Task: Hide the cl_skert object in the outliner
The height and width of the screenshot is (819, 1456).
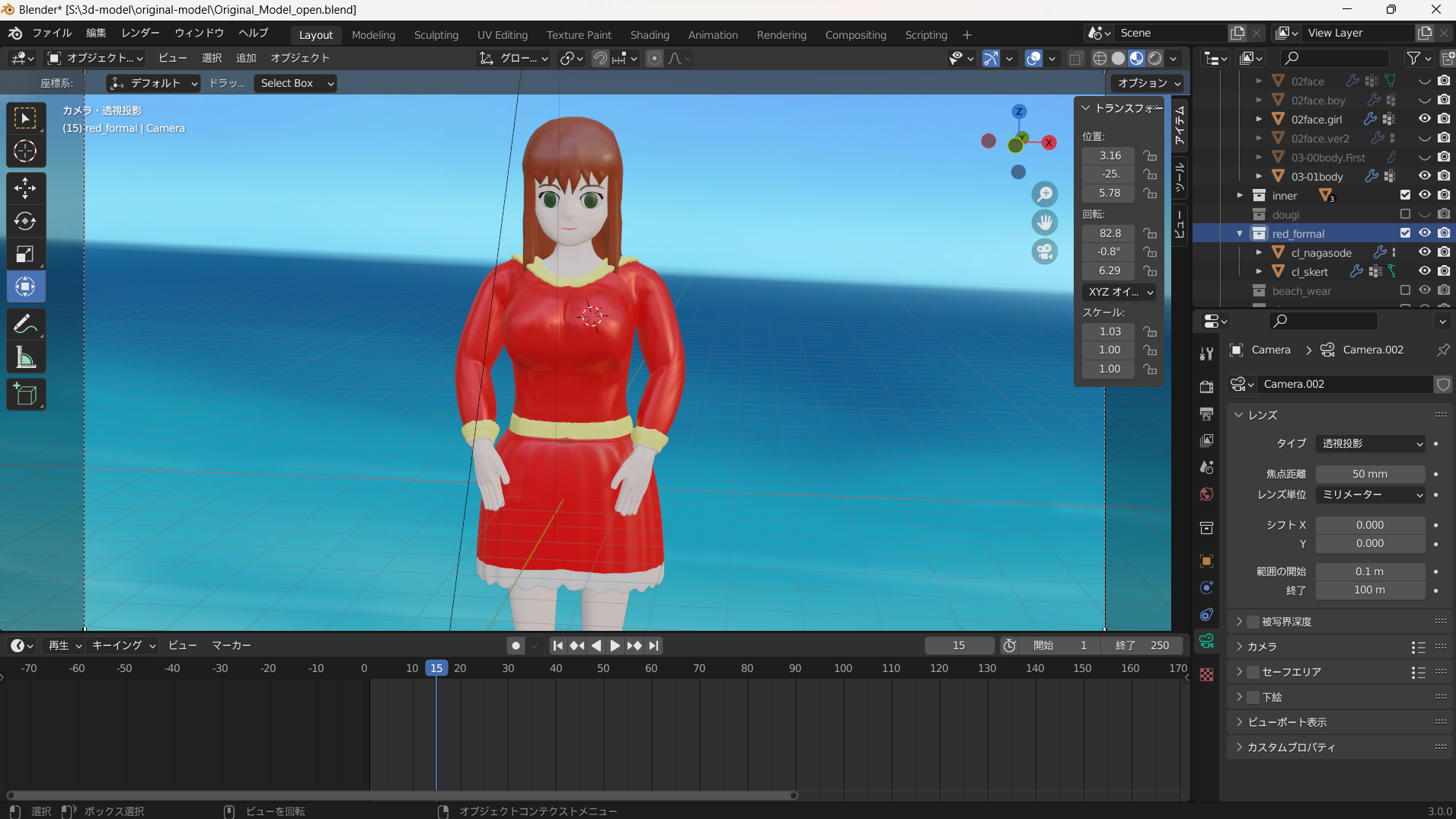Action: pyautogui.click(x=1424, y=270)
